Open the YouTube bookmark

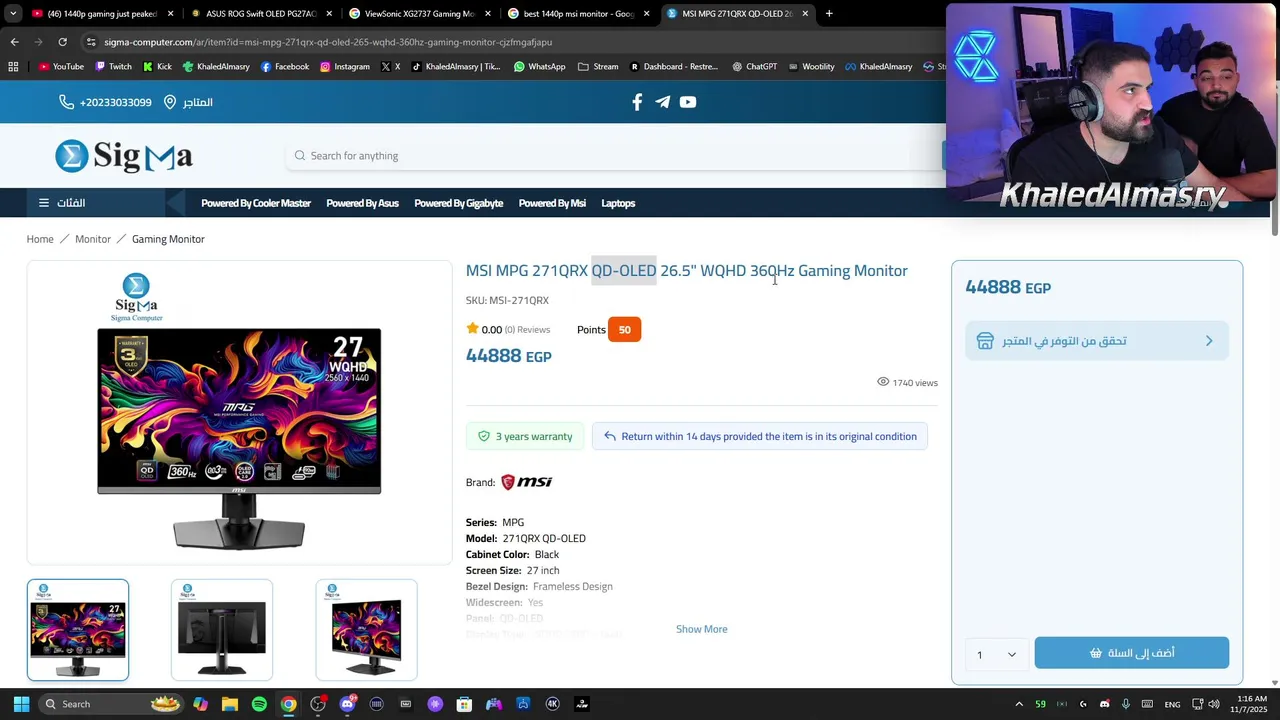point(61,67)
